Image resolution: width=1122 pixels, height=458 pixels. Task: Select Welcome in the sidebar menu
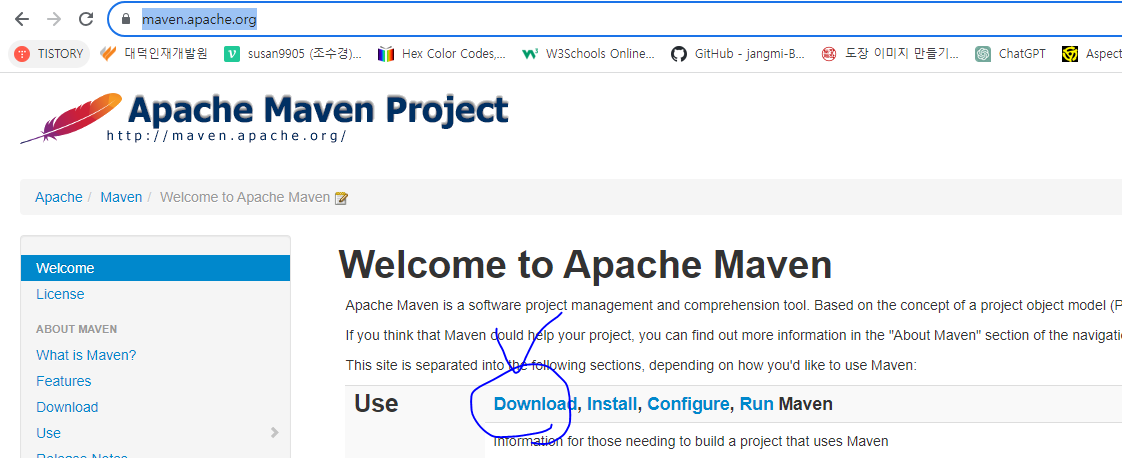click(155, 268)
